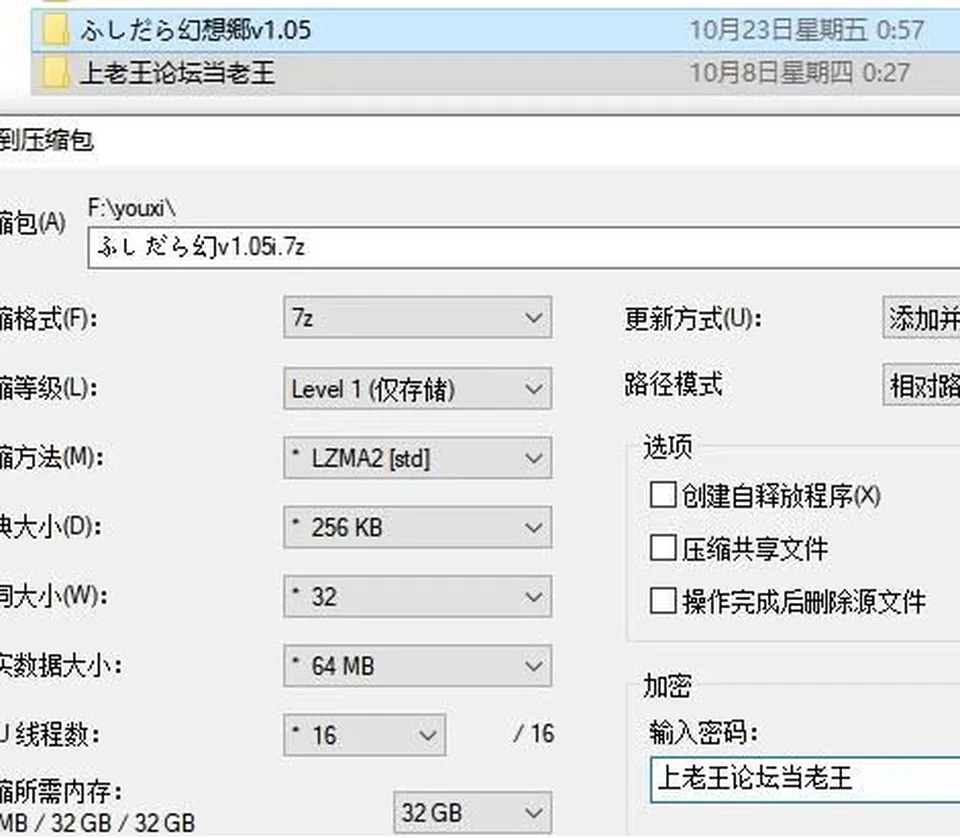Image resolution: width=960 pixels, height=838 pixels.
Task: Expand the 64 MB solid block dropdown
Action: point(418,665)
